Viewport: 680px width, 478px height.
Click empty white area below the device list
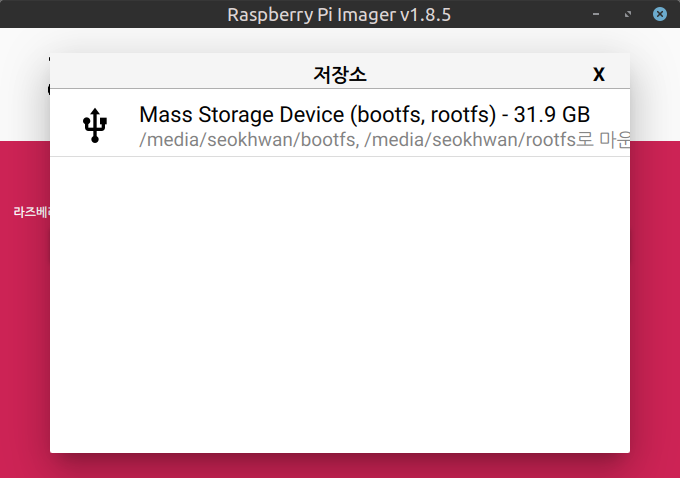point(340,300)
